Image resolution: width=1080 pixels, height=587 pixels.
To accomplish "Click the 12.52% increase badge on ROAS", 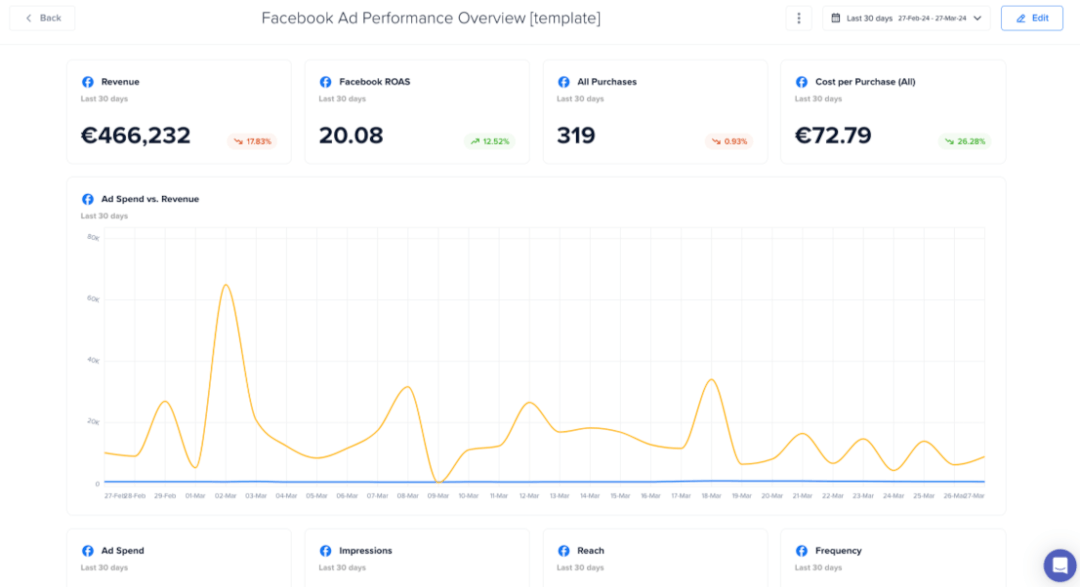I will click(x=490, y=141).
